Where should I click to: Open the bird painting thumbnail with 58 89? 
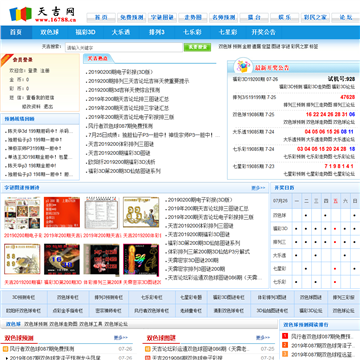tap(22, 259)
